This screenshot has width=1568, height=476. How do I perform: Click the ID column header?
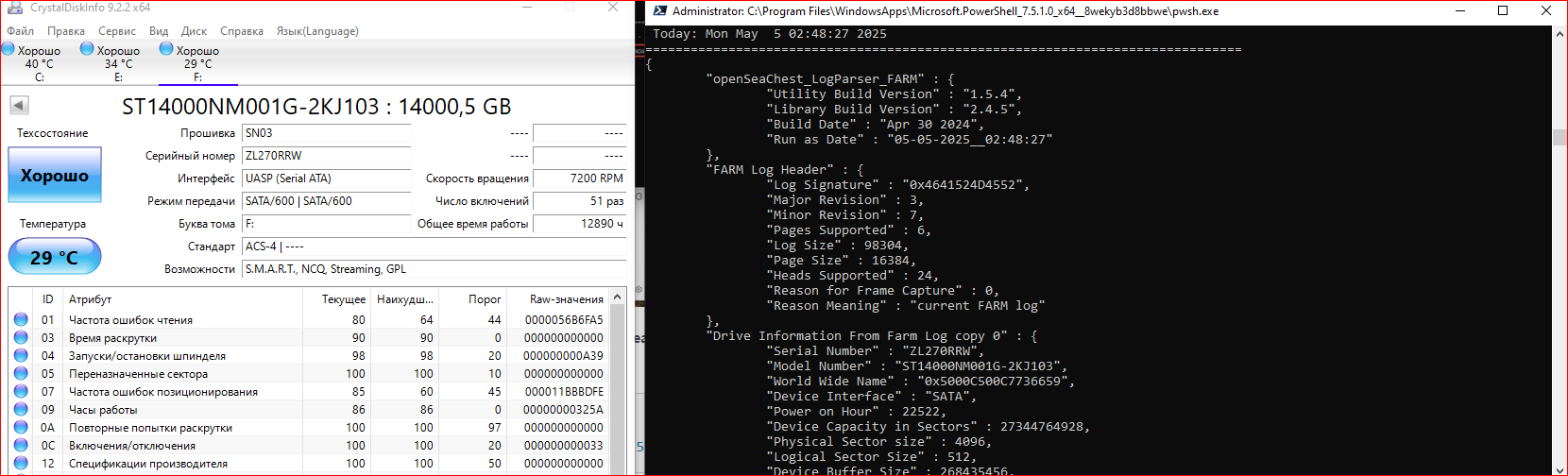47,299
